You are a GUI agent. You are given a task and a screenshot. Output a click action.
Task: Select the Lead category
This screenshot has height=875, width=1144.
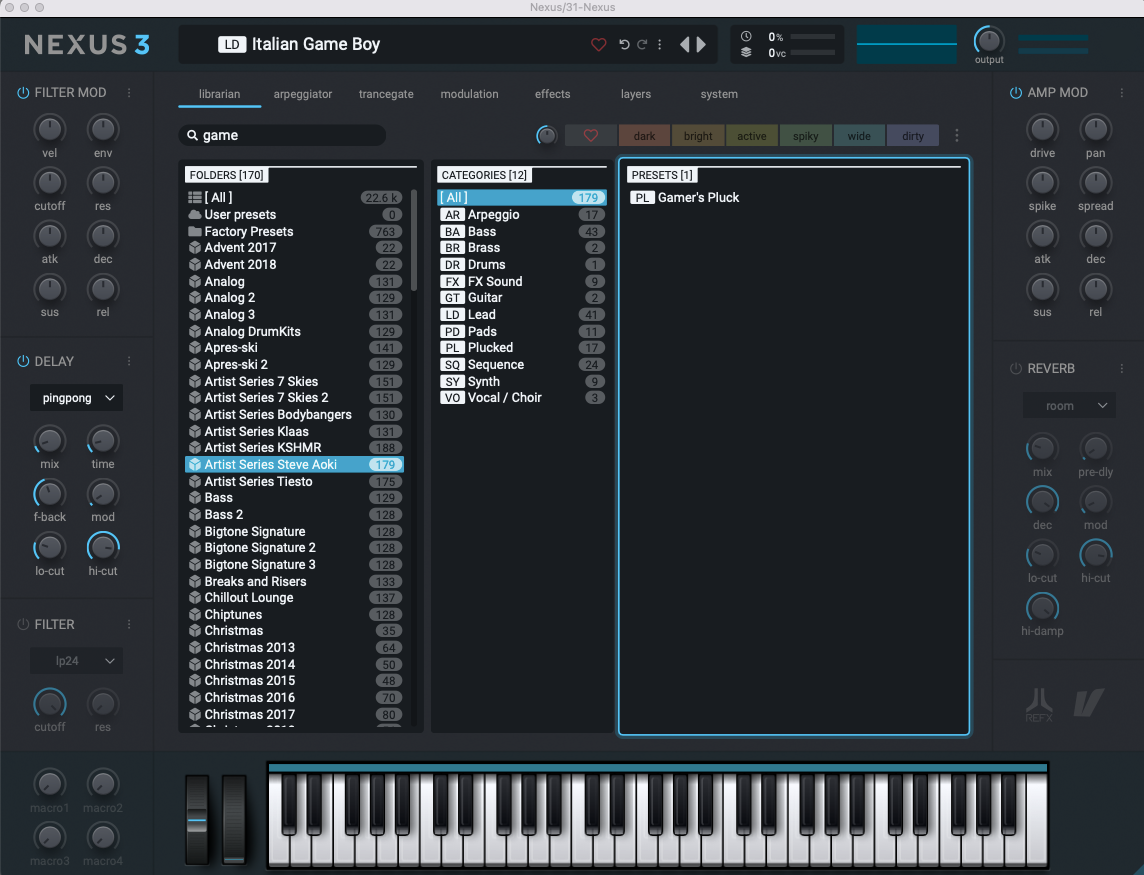[522, 315]
